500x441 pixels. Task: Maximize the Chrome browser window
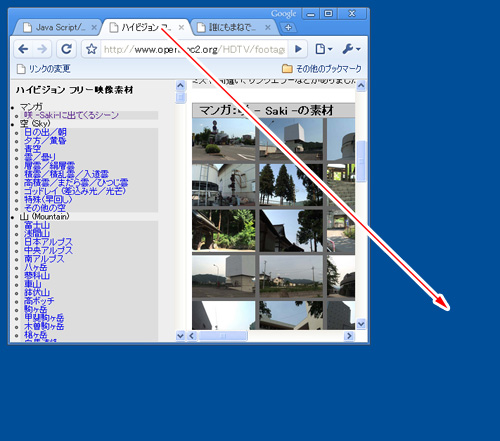click(x=329, y=14)
